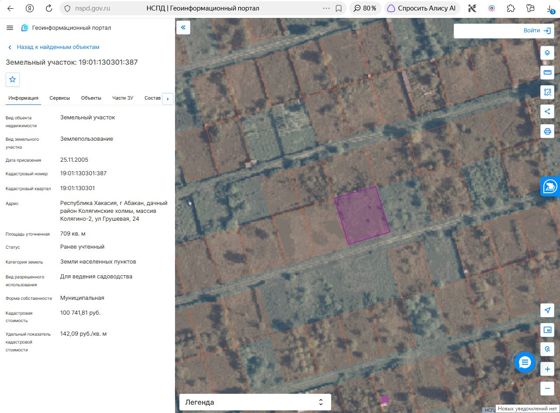Click the Новых уведомлений нет notification

527,408
